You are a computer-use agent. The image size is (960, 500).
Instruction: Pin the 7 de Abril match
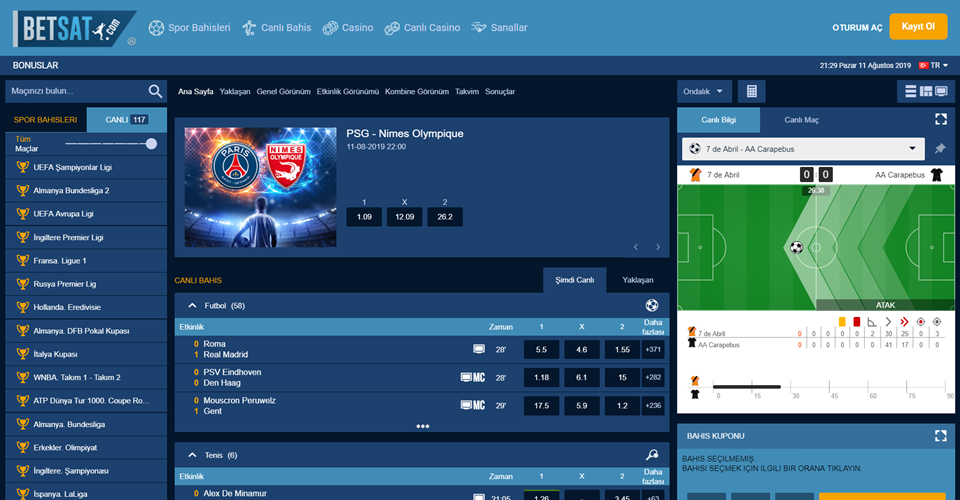coord(940,149)
